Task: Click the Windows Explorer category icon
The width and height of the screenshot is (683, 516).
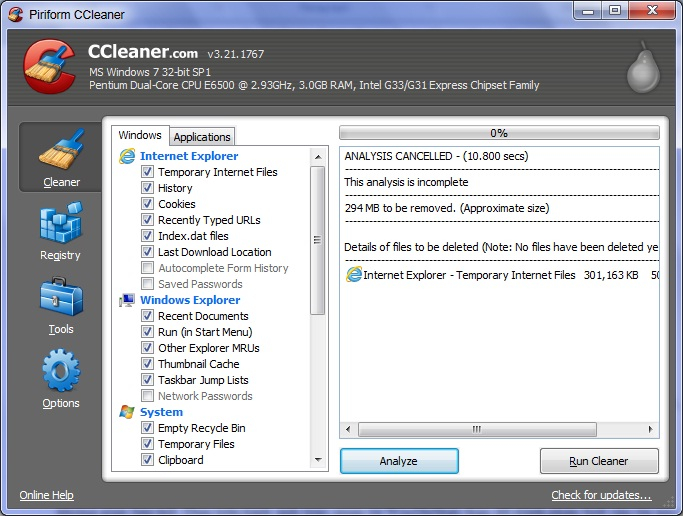Action: click(127, 300)
